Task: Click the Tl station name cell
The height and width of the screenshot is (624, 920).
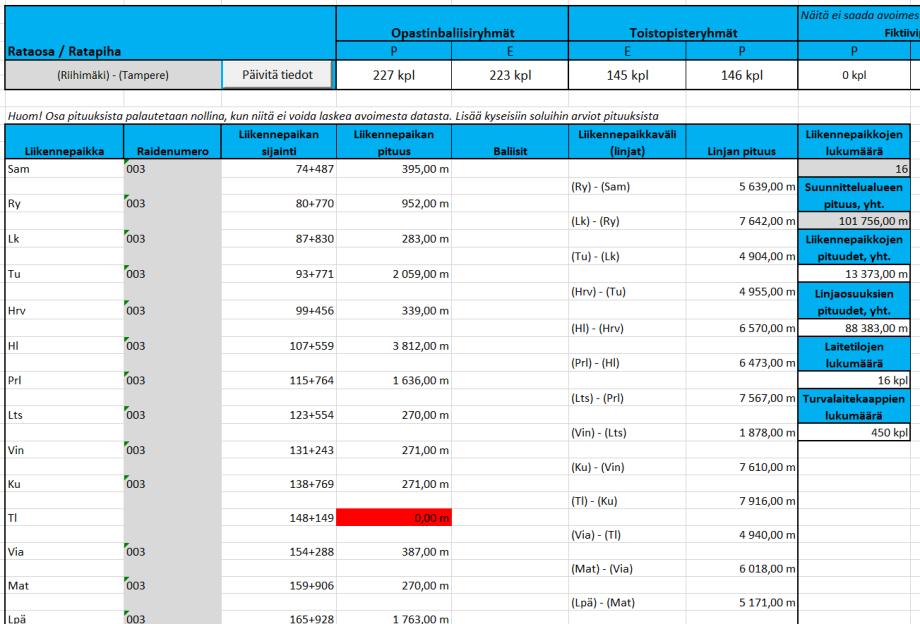Action: coord(65,517)
